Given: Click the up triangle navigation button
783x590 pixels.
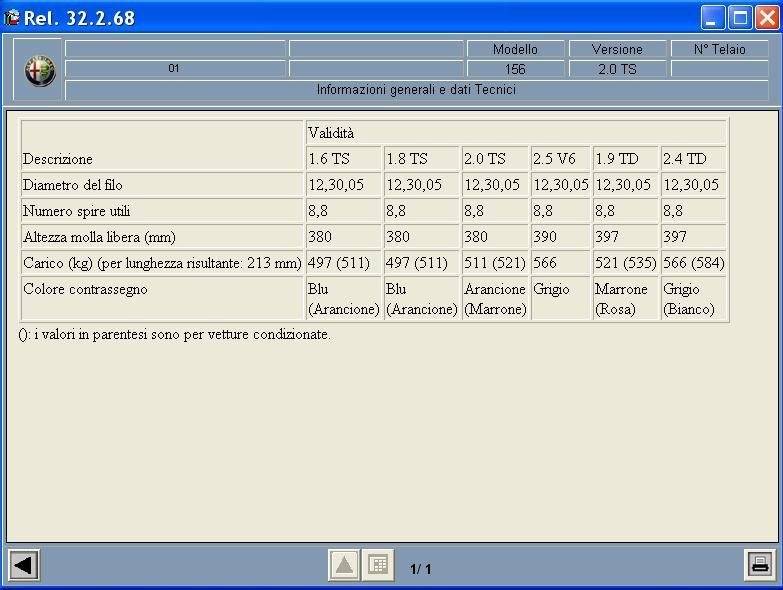Looking at the screenshot, I should point(344,565).
